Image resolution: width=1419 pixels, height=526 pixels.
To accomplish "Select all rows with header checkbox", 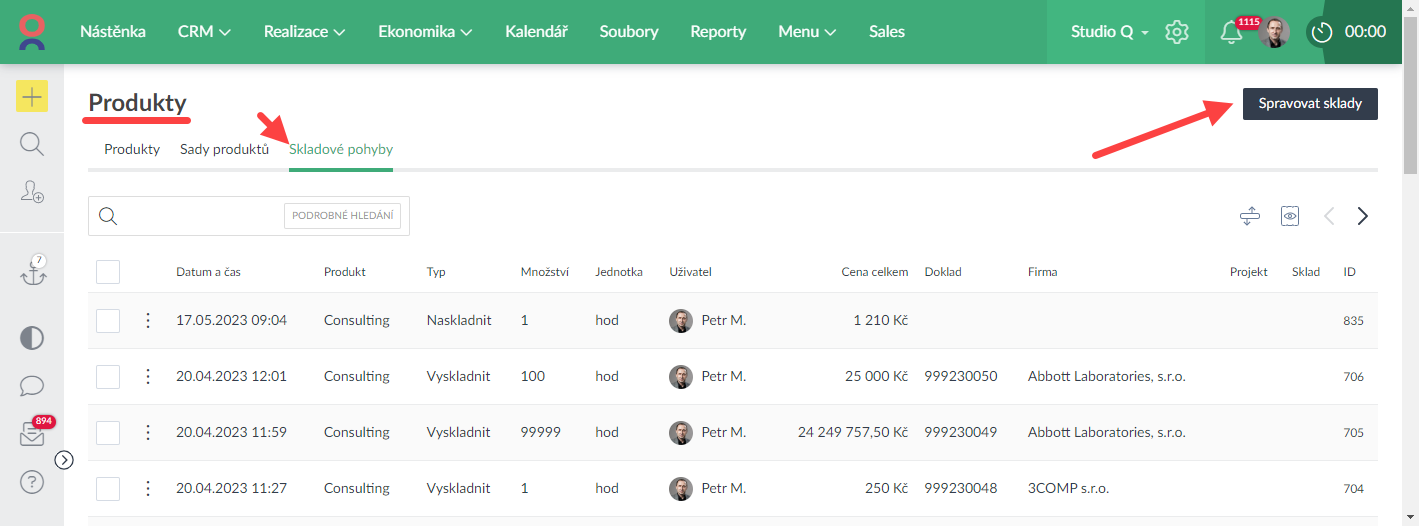I will point(108,272).
